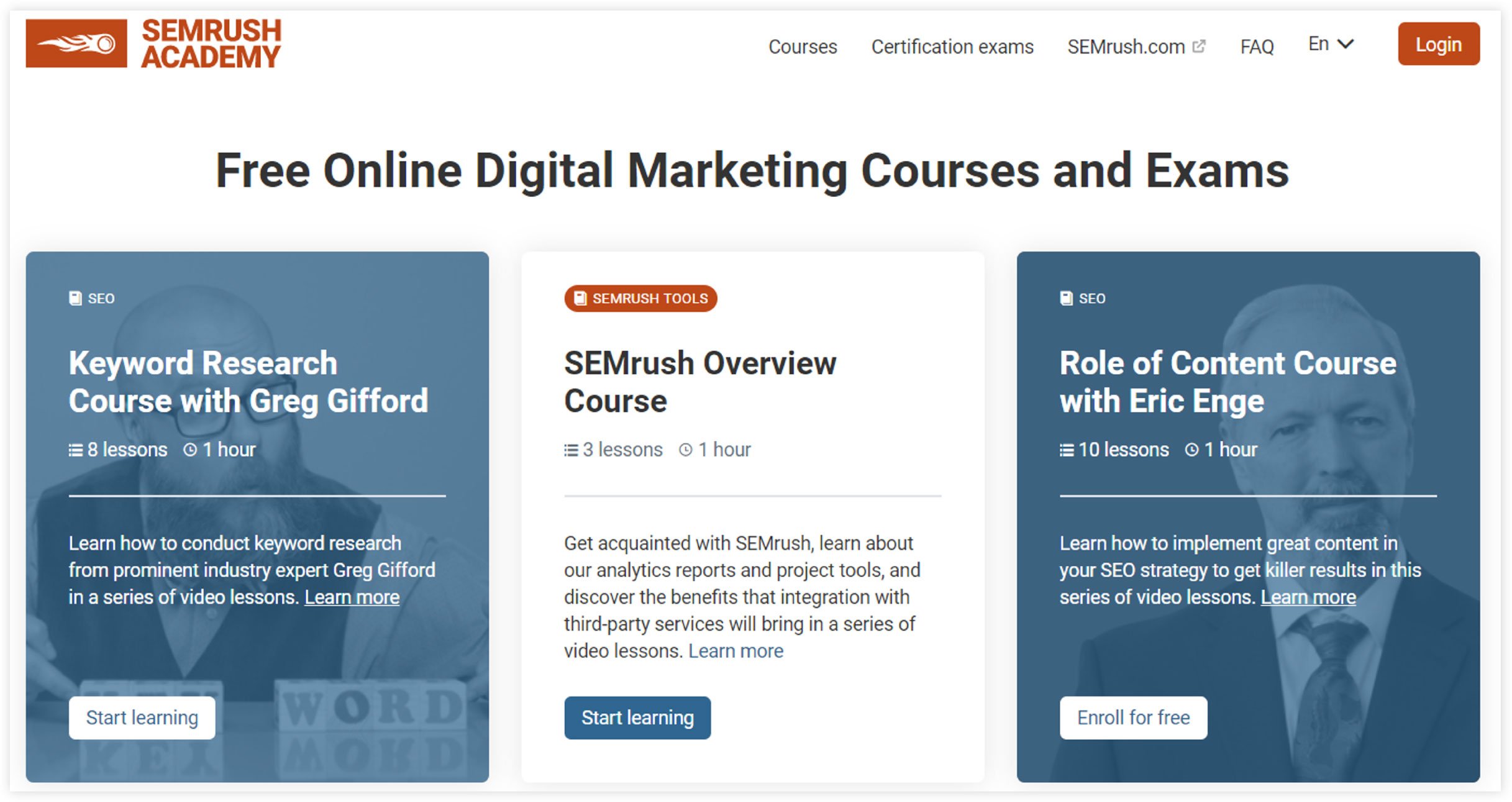Click the Login button
Screen dimensions: 1512x802
coord(1438,44)
